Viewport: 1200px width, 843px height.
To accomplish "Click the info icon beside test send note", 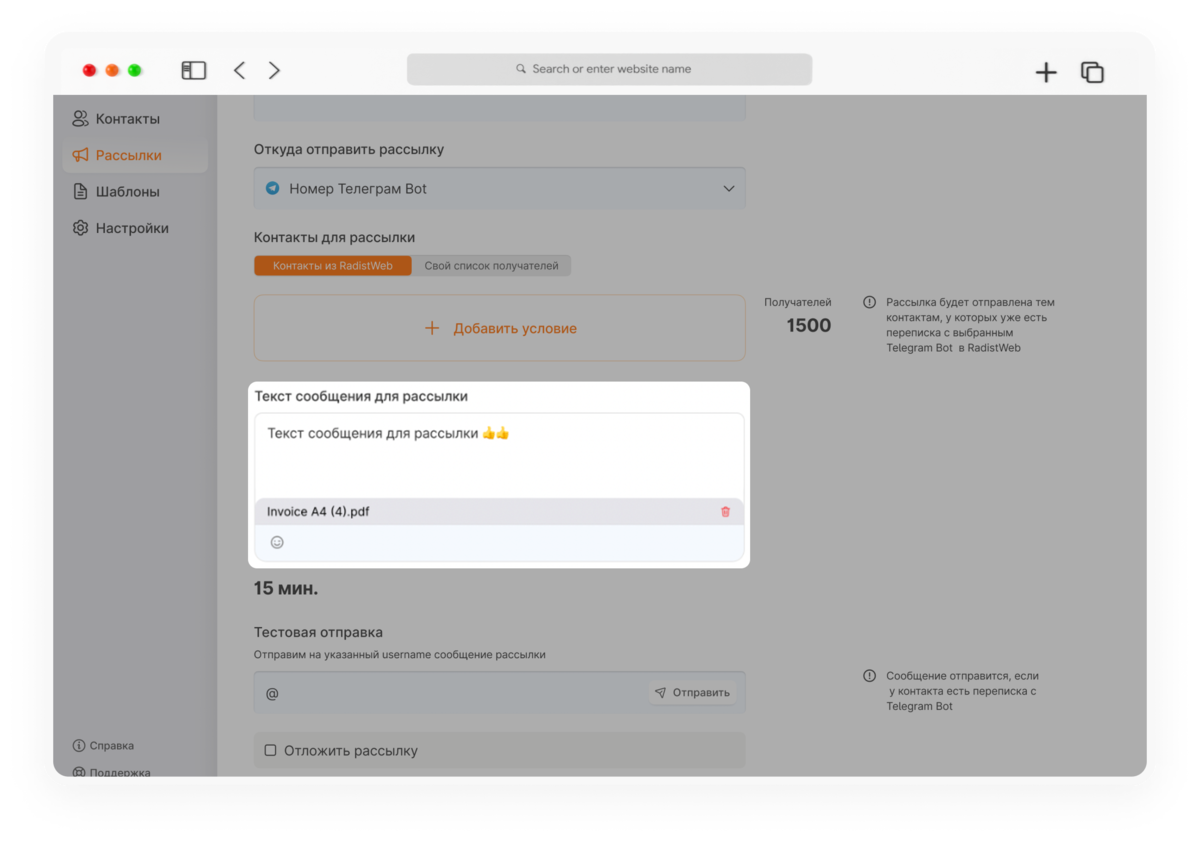I will [x=869, y=676].
